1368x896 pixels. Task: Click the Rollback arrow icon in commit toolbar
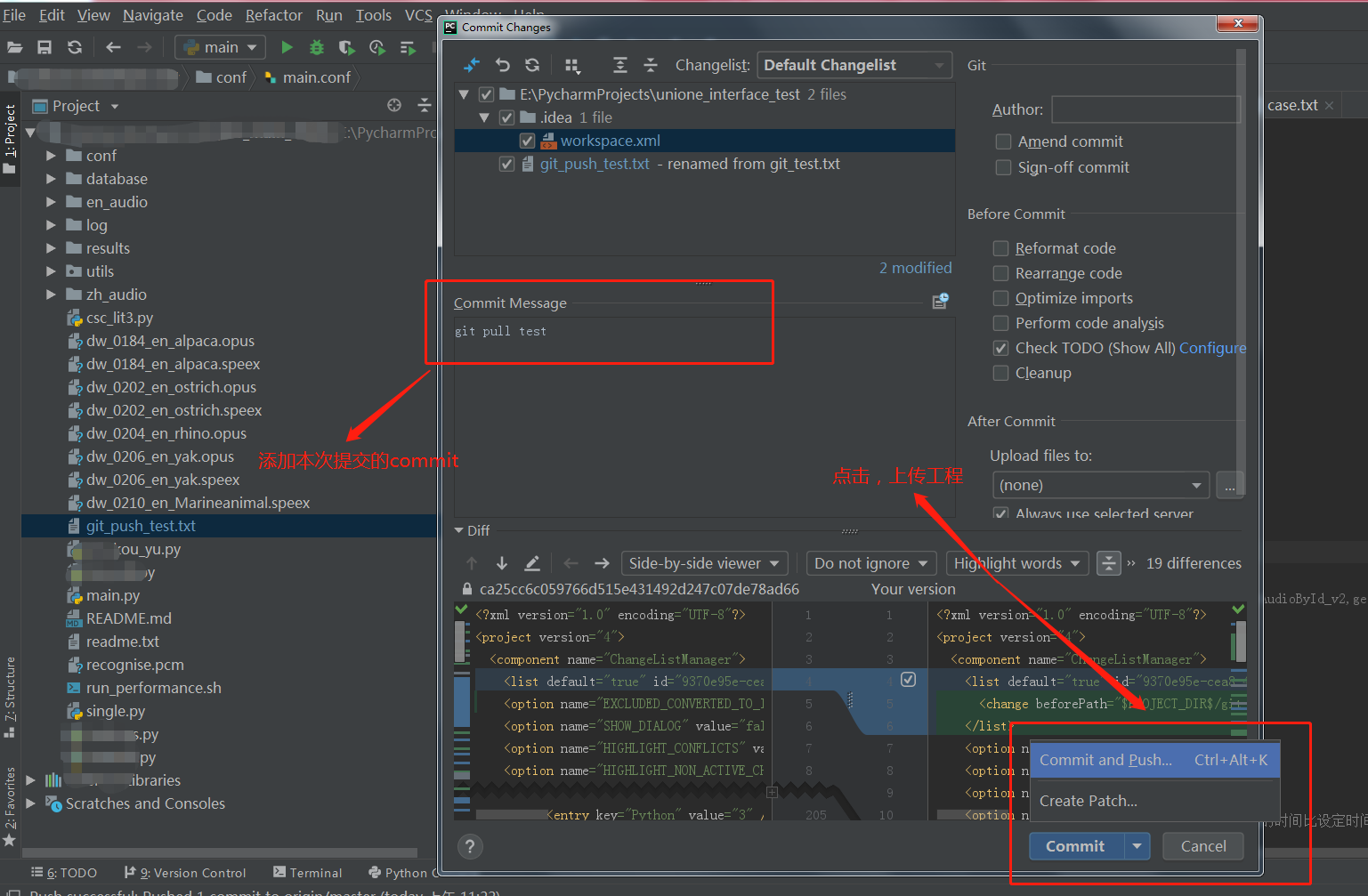pos(504,65)
